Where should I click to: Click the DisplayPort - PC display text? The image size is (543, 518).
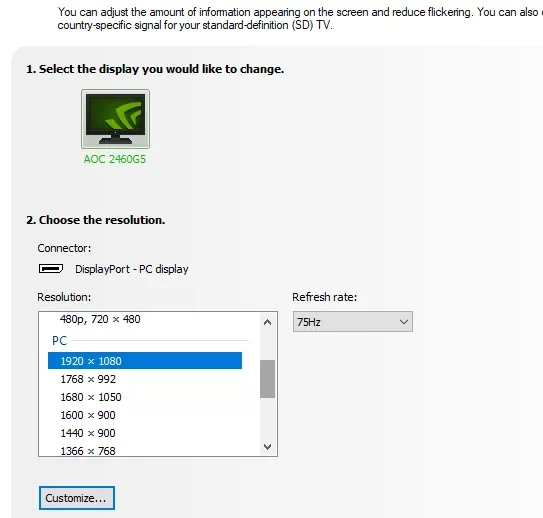(132, 269)
